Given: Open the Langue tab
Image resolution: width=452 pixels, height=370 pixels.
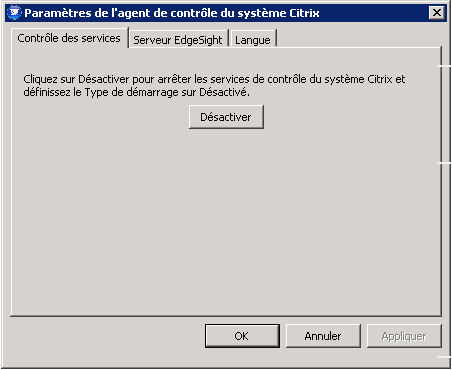Looking at the screenshot, I should [253, 39].
